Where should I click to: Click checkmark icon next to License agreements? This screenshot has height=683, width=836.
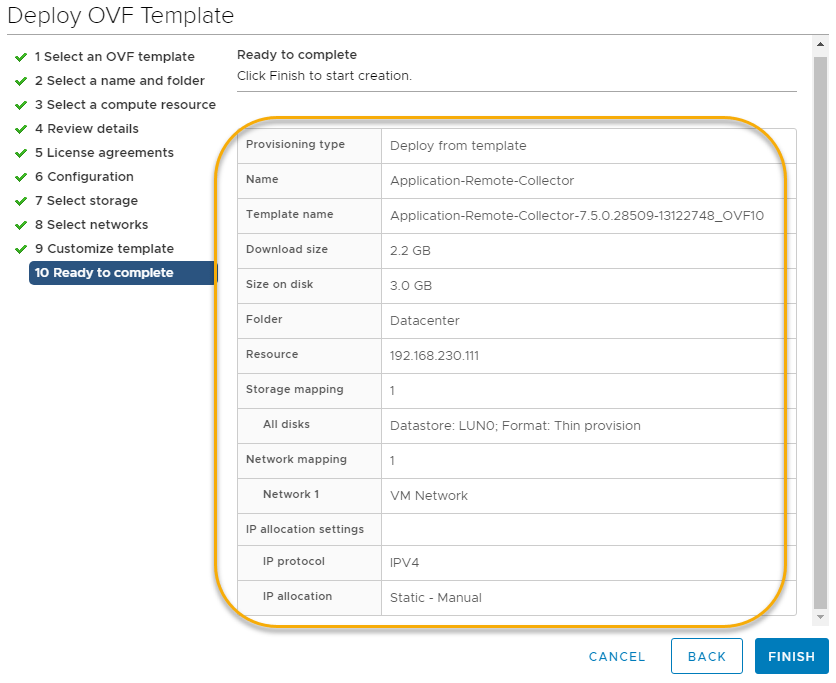21,153
